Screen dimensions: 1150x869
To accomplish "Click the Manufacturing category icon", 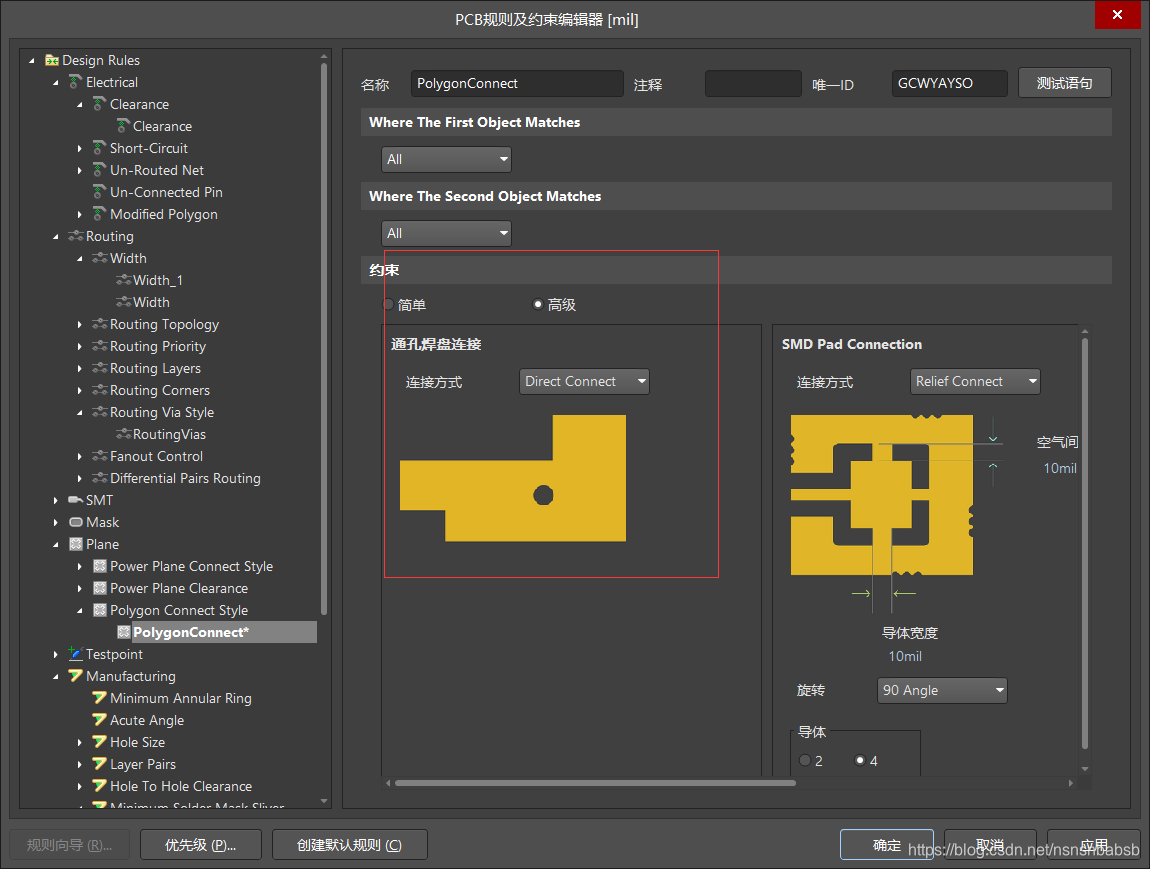I will click(x=76, y=675).
